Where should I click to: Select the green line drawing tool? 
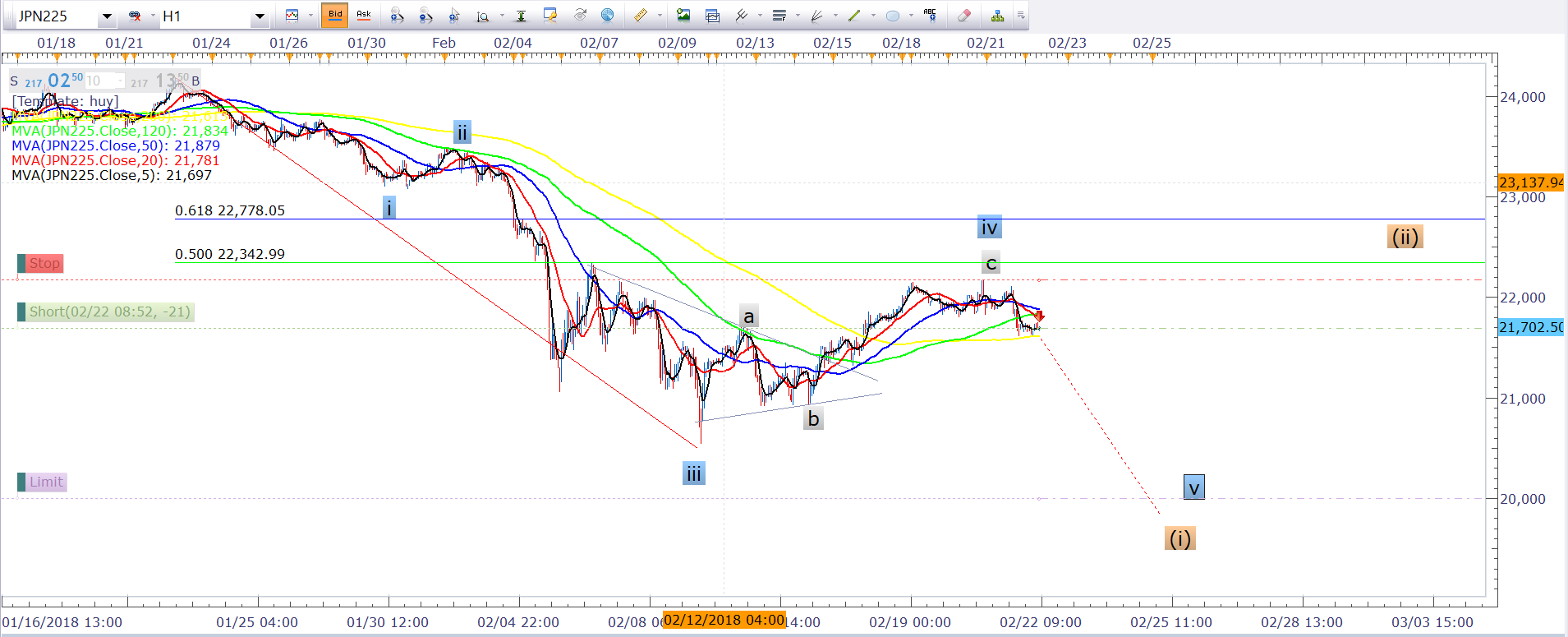[854, 15]
